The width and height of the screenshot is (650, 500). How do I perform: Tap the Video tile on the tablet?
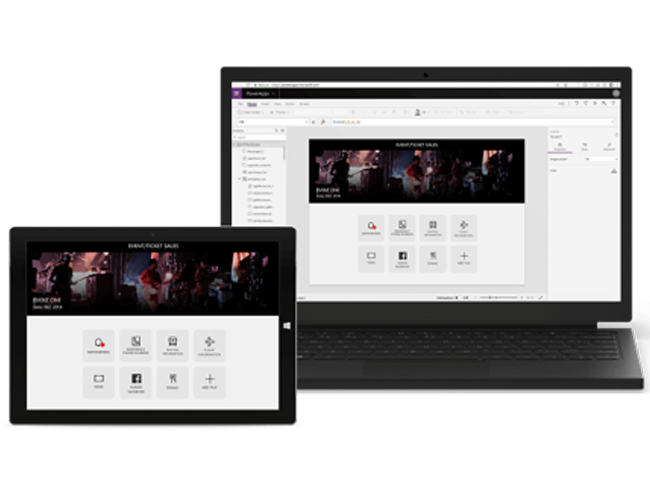coord(99,382)
